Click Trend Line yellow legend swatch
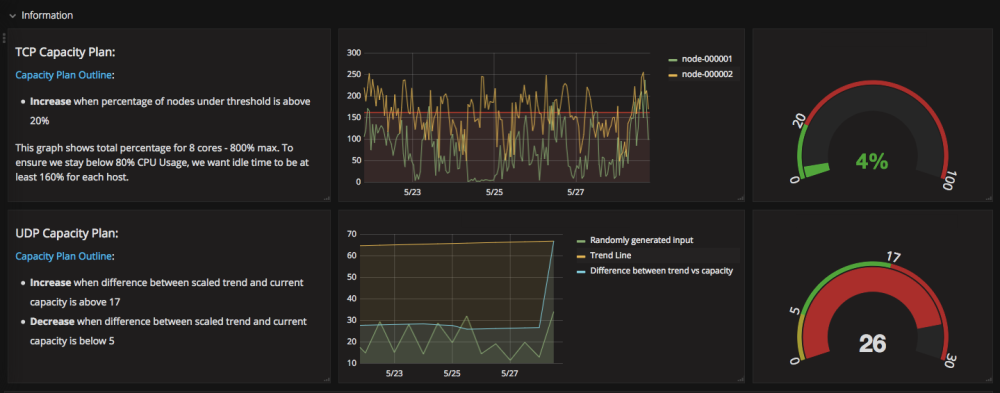This screenshot has height=393, width=1000. pyautogui.click(x=580, y=256)
